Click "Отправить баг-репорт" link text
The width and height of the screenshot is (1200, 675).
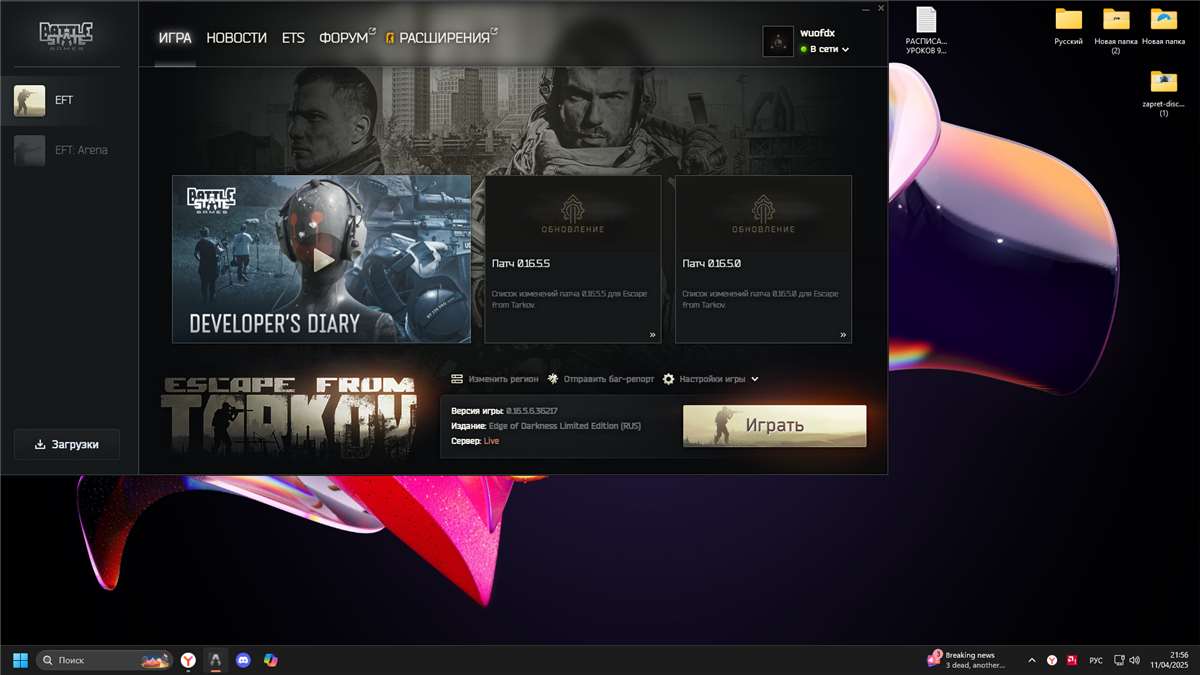(x=609, y=379)
